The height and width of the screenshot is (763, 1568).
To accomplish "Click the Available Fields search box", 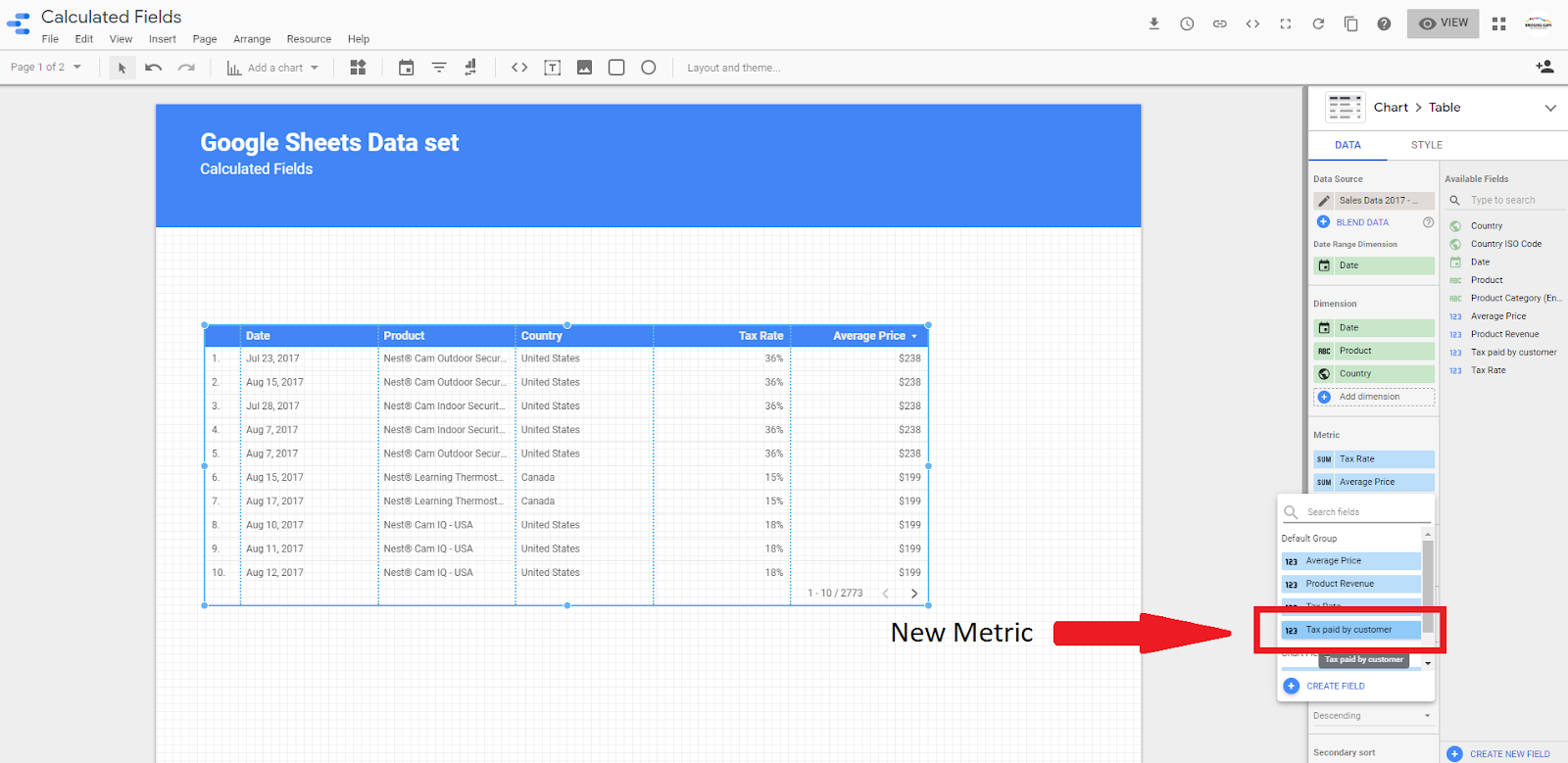I will (x=1504, y=200).
